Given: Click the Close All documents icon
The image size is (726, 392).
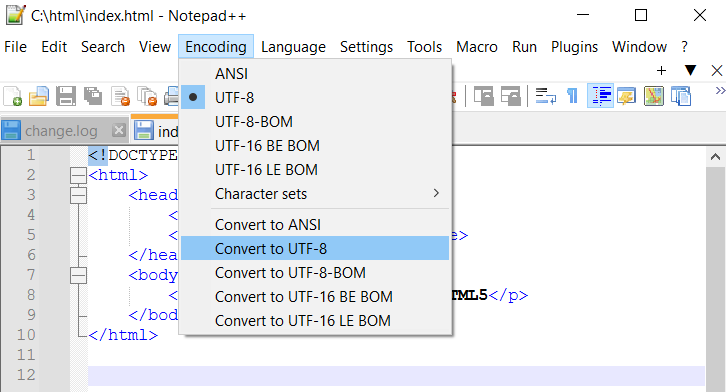Looking at the screenshot, I should (x=147, y=96).
